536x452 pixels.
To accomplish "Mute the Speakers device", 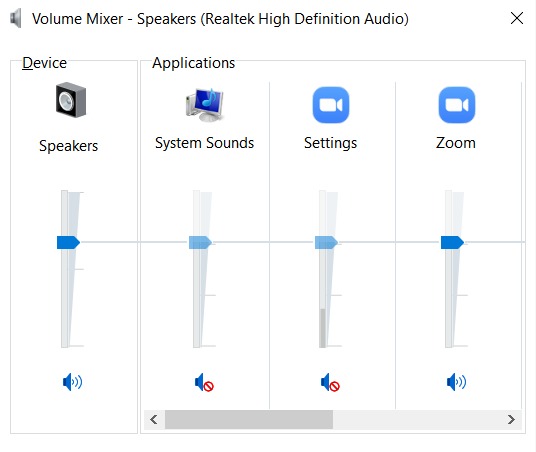I will point(72,382).
